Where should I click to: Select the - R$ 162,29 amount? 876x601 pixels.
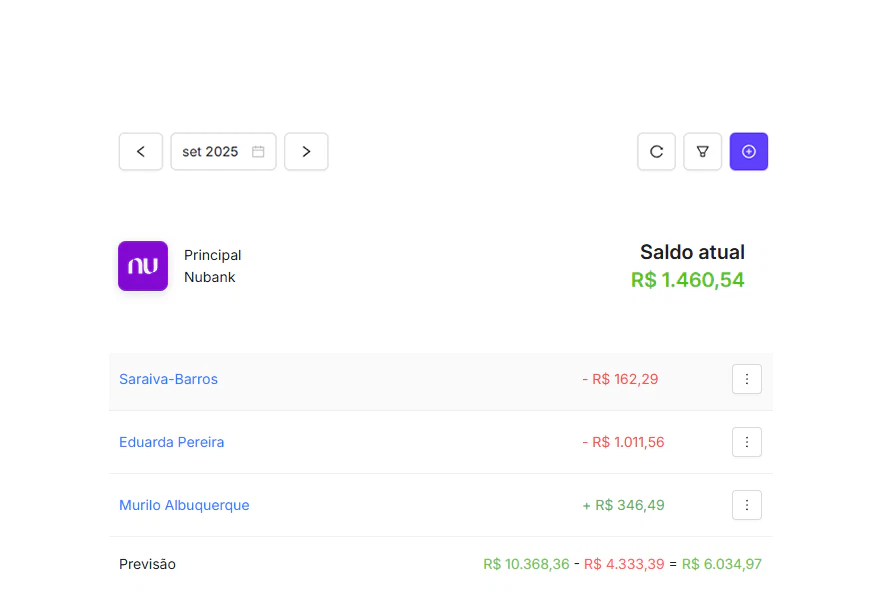[x=620, y=379]
